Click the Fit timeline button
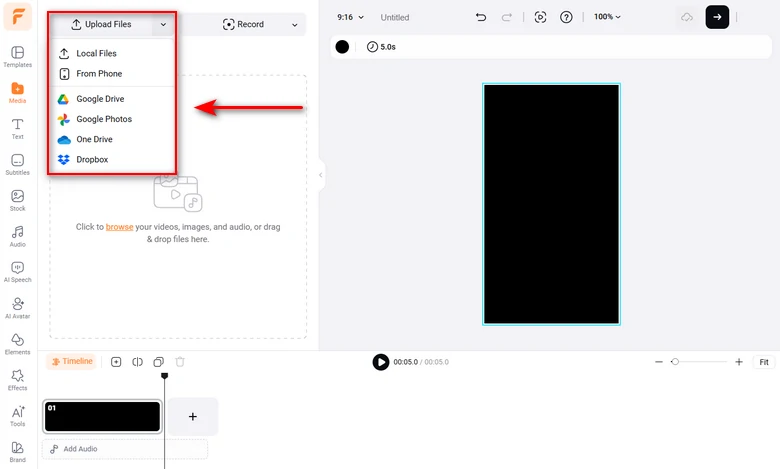 tap(764, 362)
